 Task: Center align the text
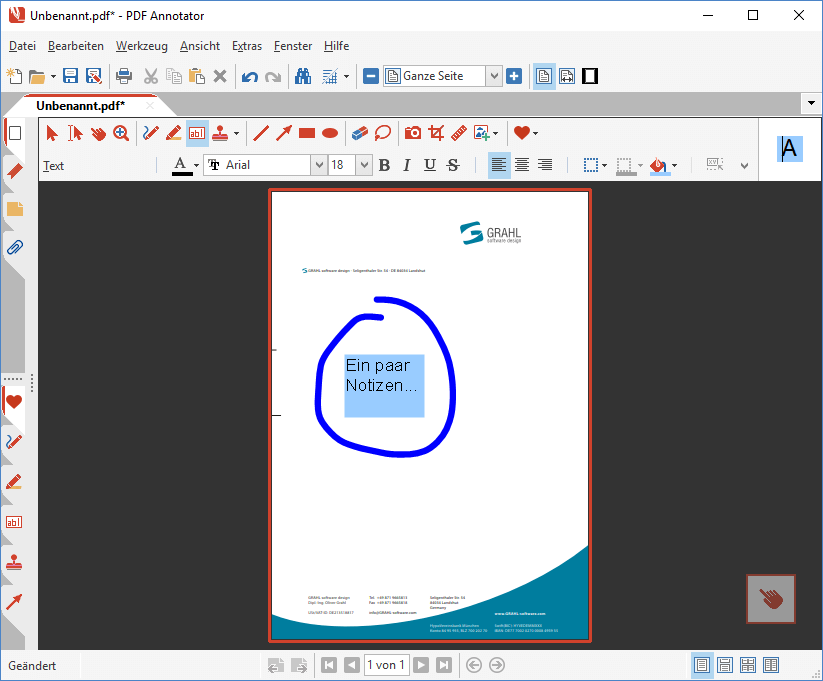pyautogui.click(x=522, y=165)
